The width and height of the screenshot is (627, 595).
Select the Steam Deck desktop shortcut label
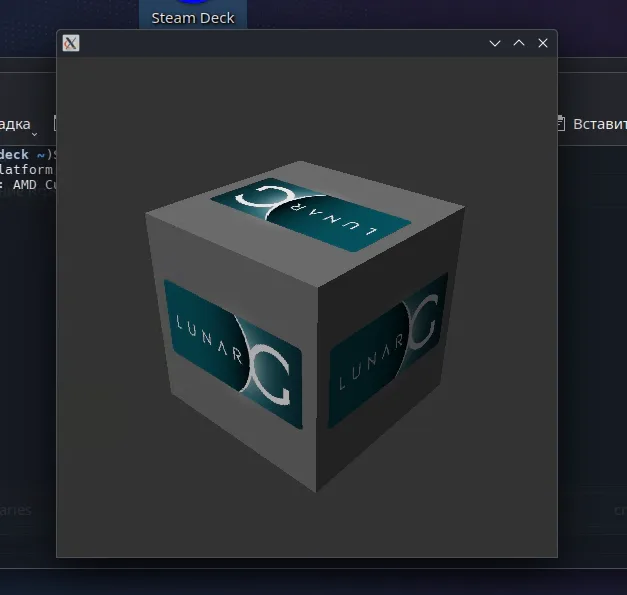pos(193,18)
